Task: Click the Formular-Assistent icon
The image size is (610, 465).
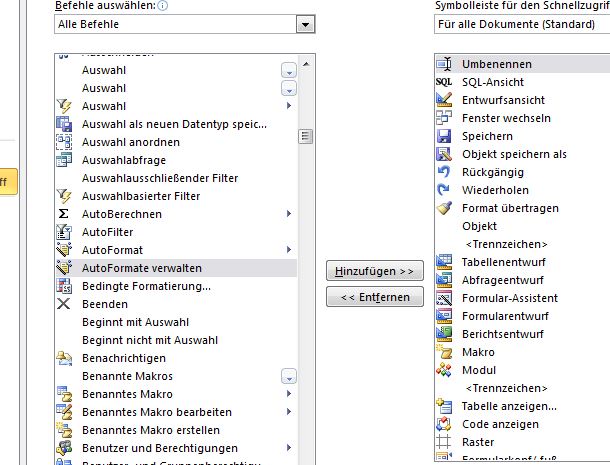Action: point(444,298)
